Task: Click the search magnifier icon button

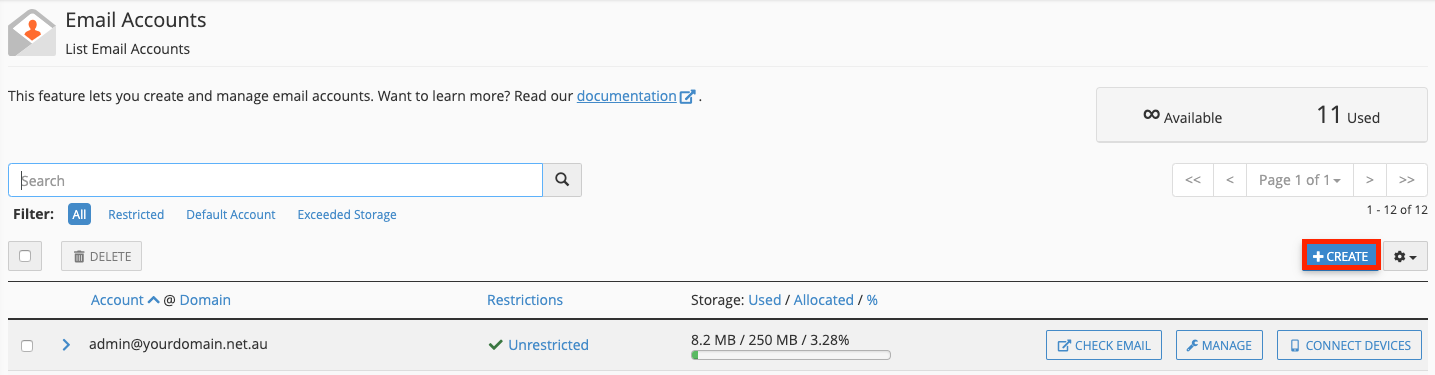Action: pos(562,180)
